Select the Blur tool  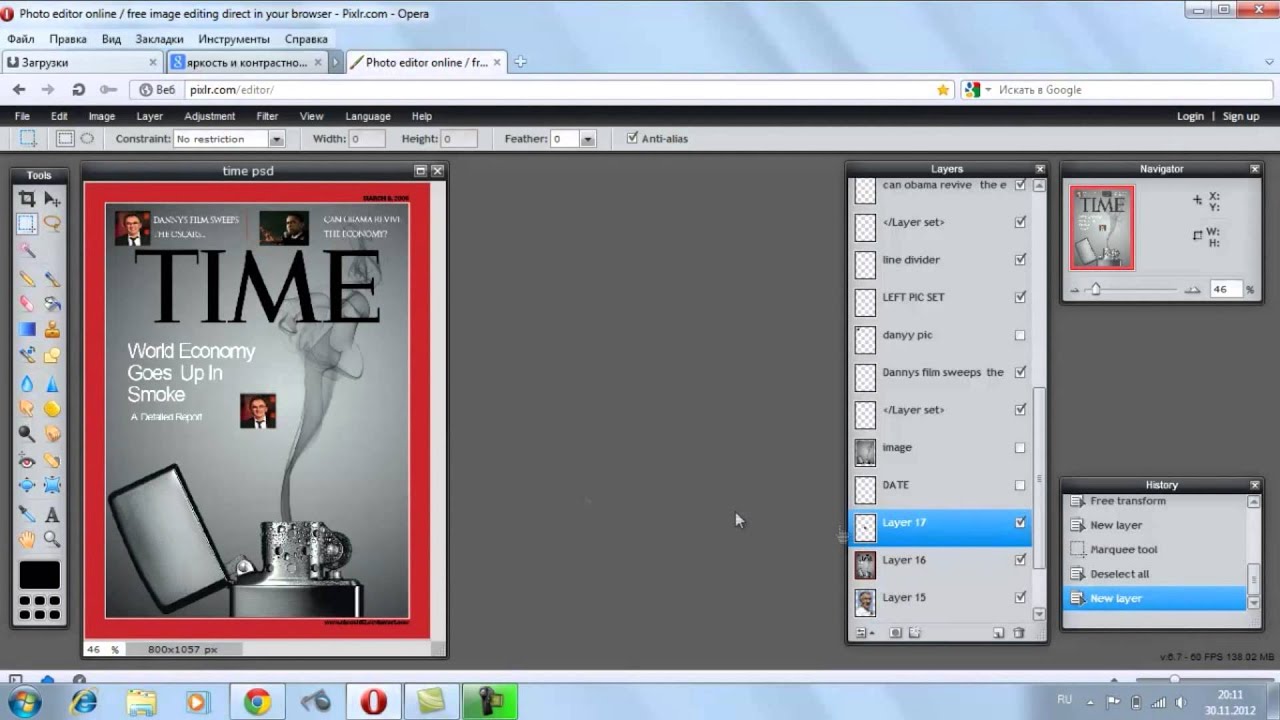pos(27,383)
